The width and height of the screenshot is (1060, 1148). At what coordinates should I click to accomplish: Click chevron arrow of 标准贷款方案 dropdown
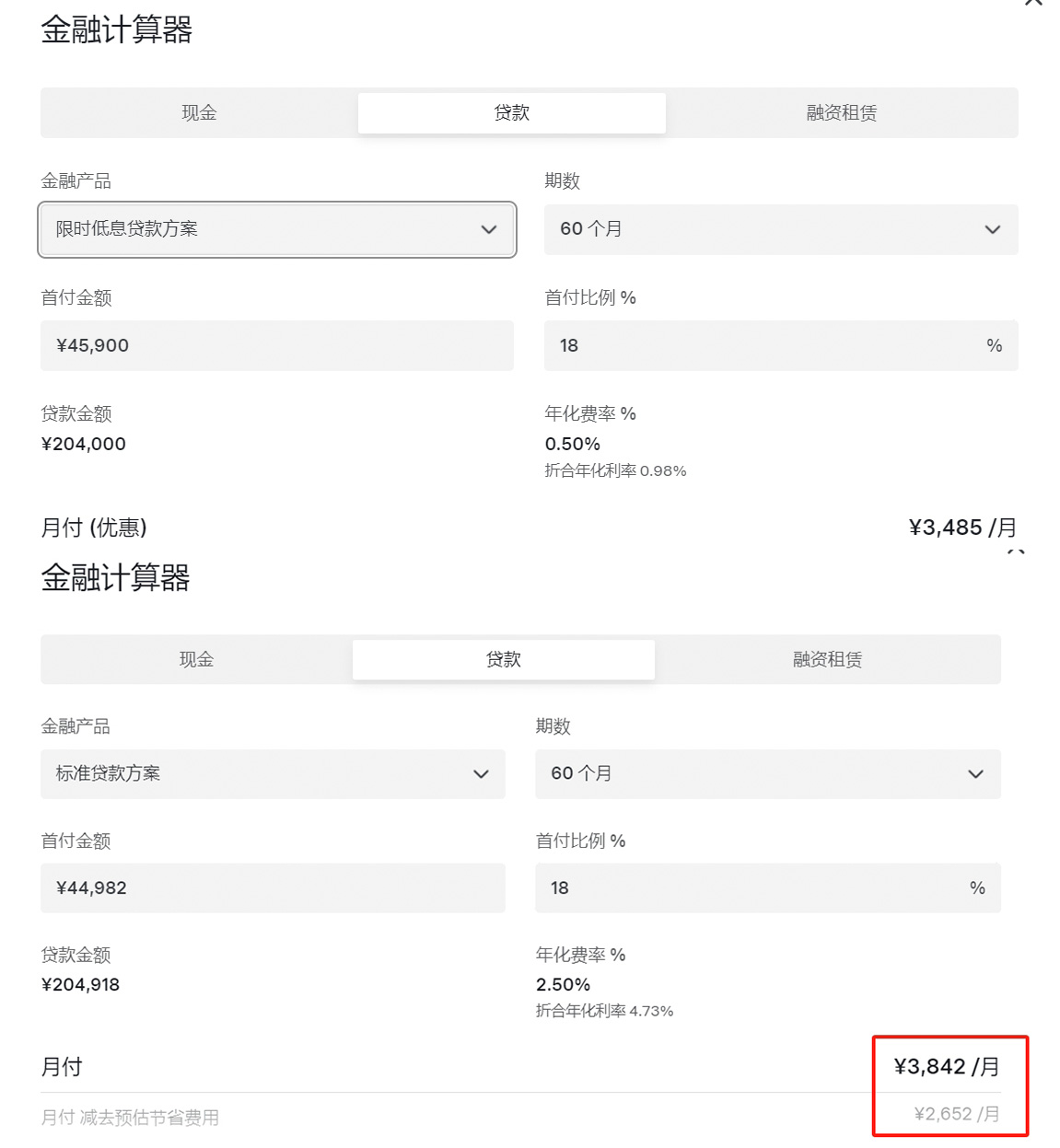[481, 774]
